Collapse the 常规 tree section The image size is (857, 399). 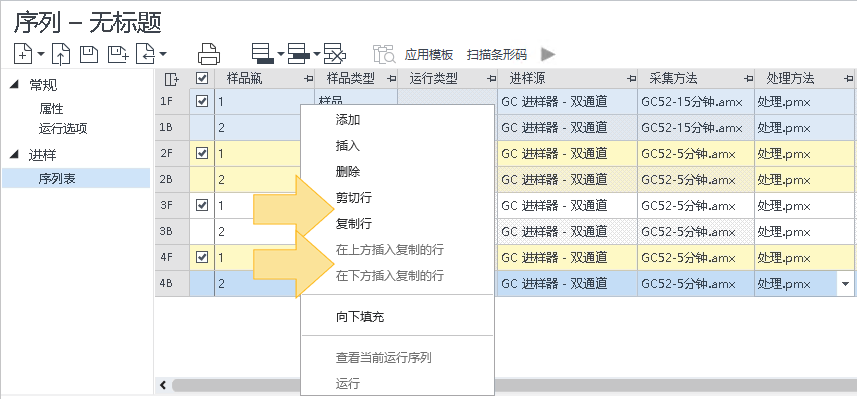tap(15, 84)
